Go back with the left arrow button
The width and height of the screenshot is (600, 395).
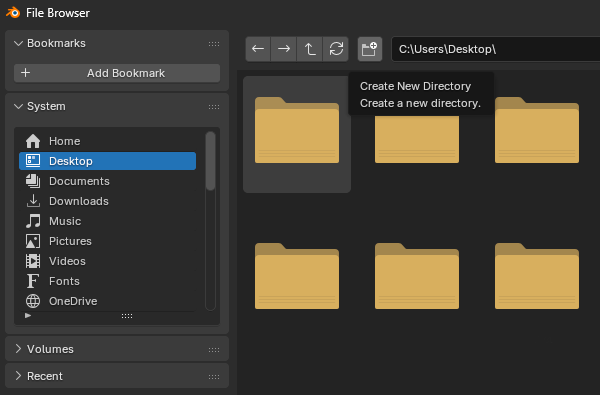(258, 49)
